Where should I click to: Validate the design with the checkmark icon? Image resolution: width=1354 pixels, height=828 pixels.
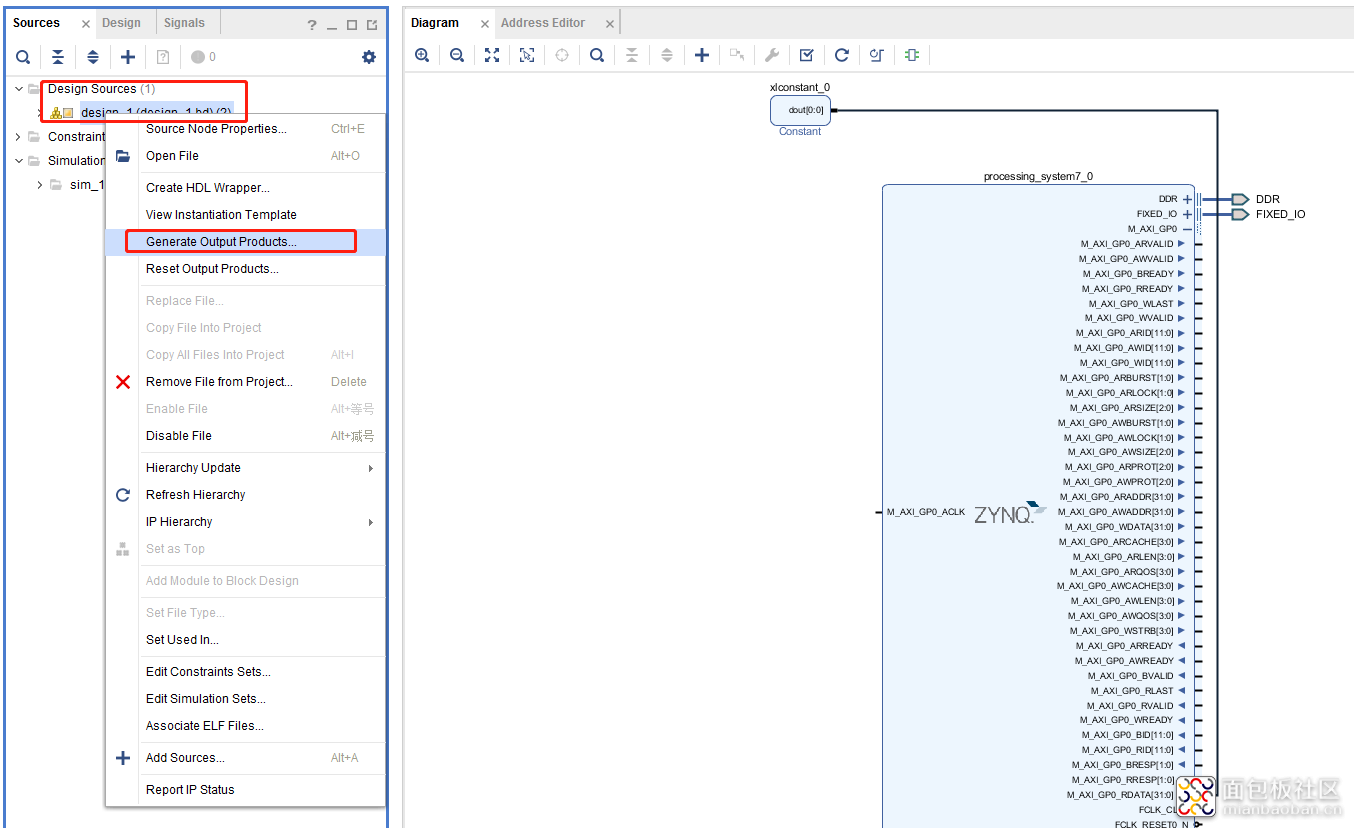click(807, 55)
